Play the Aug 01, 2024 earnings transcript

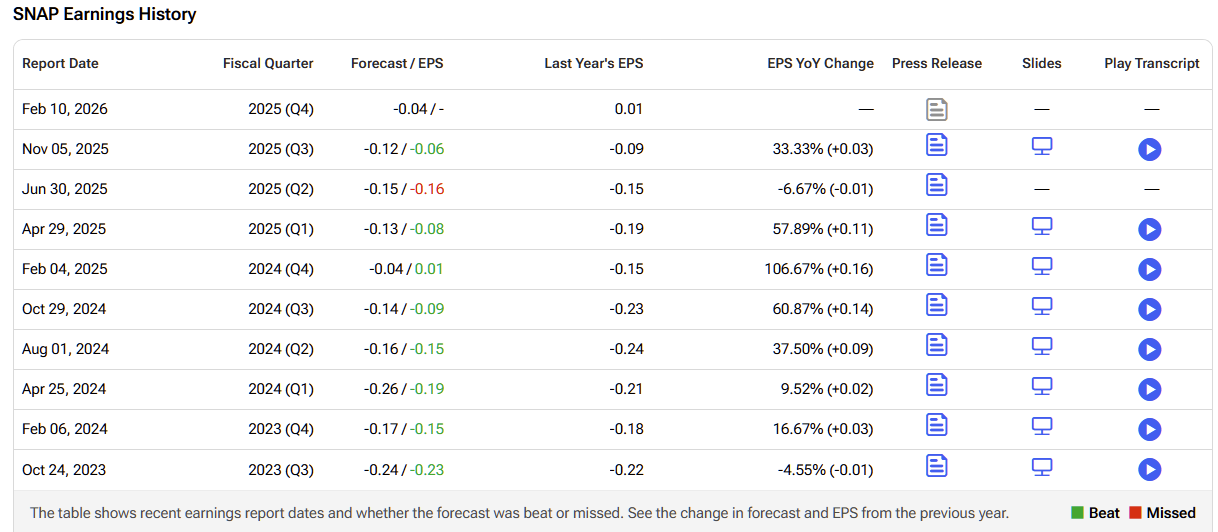tap(1149, 350)
